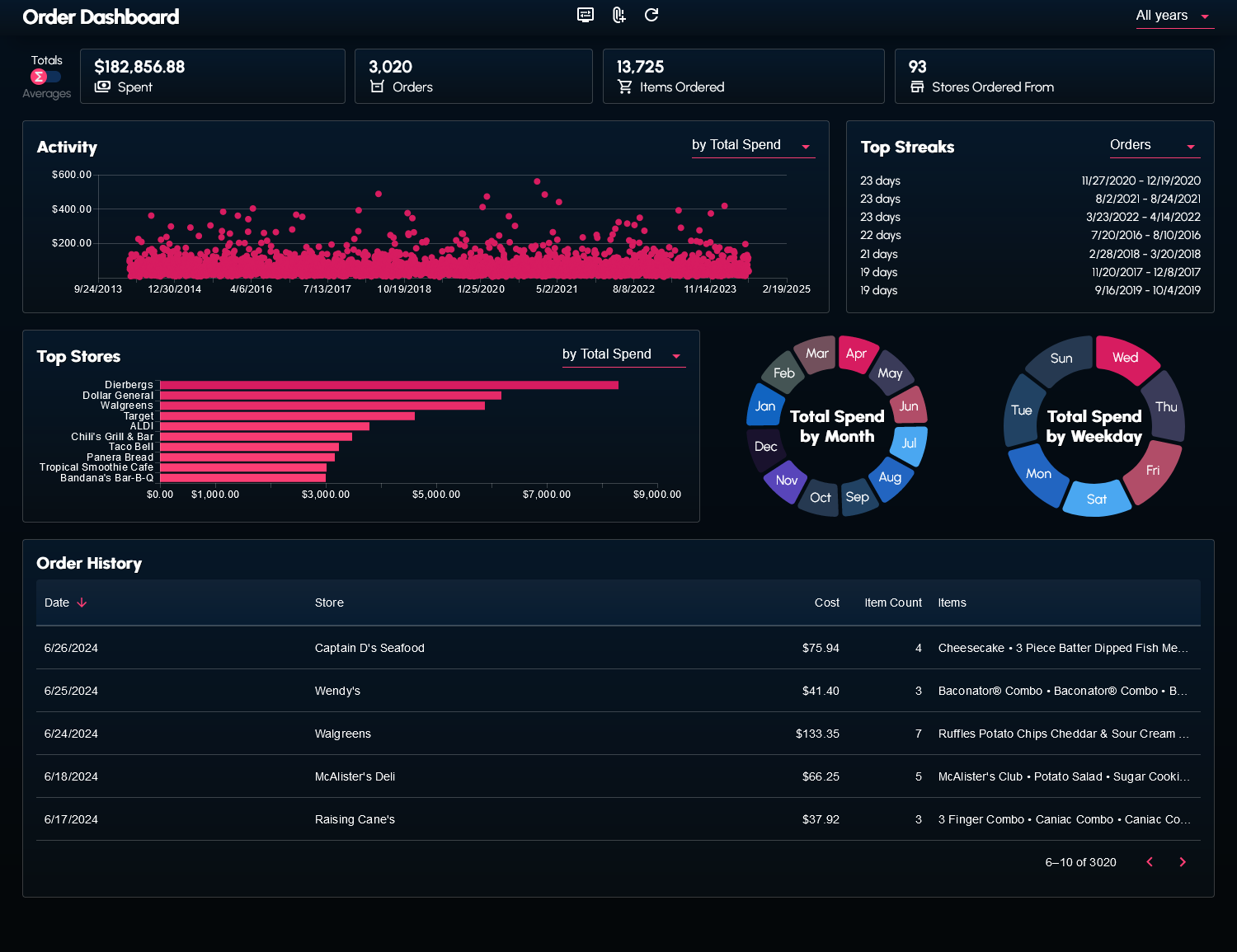
Task: Click the cash icon beside Spent
Action: point(102,87)
